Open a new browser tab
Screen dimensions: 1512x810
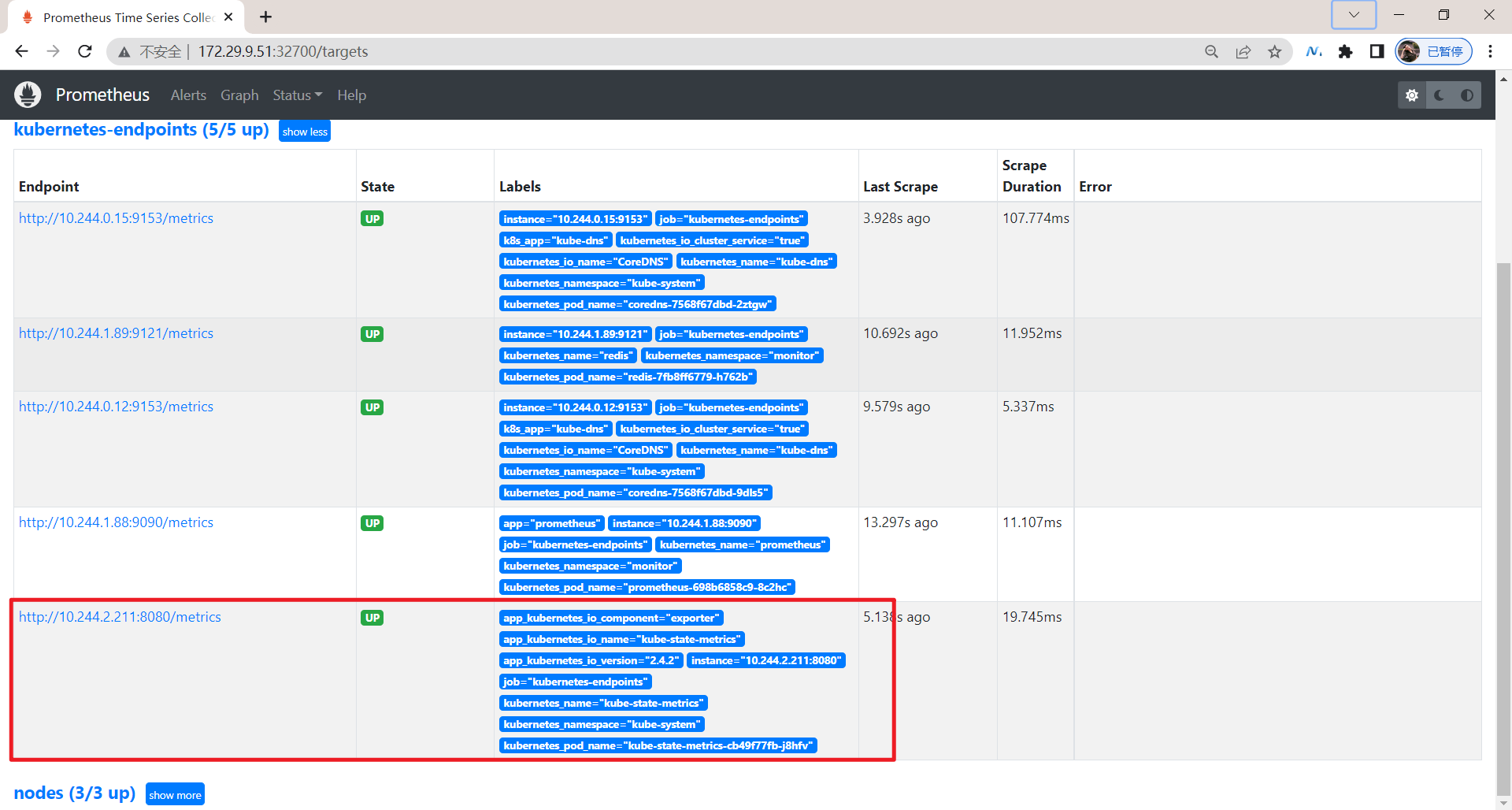265,17
